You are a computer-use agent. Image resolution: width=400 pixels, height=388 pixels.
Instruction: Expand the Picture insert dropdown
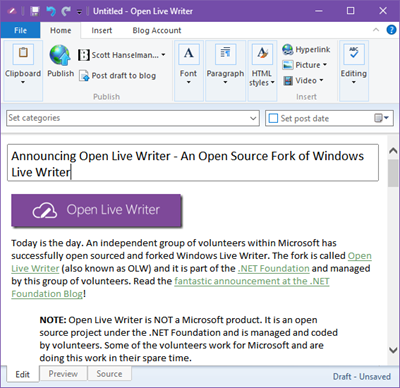tap(305, 65)
